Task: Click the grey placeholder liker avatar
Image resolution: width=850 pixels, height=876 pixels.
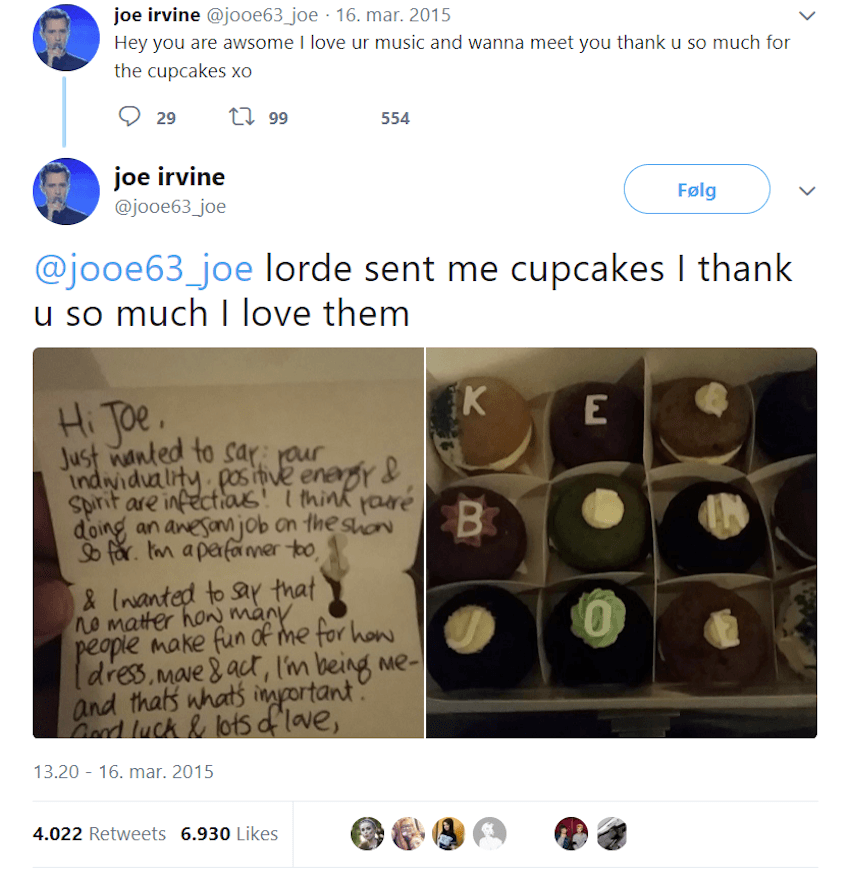Action: [489, 833]
